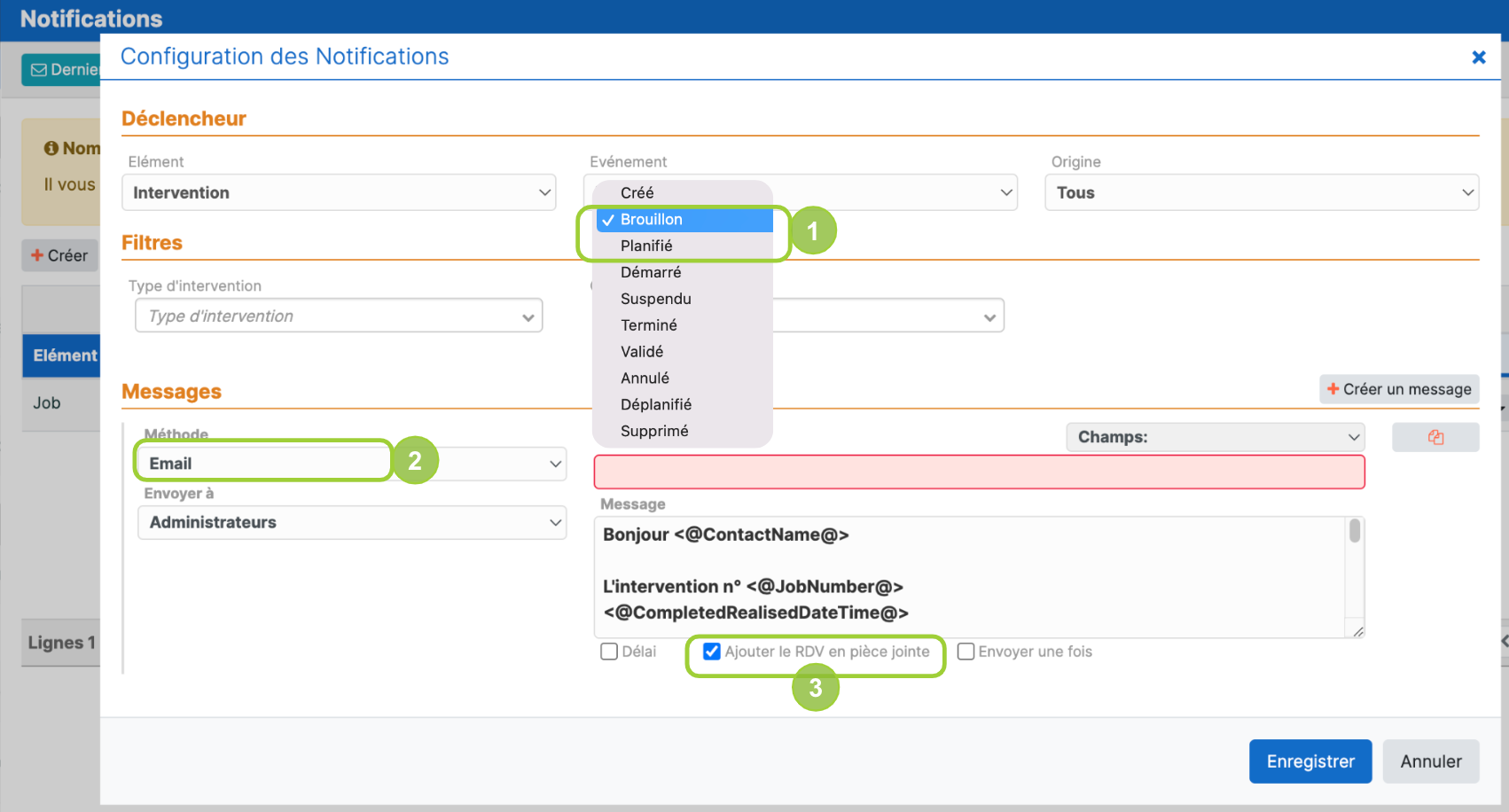Open the Méthode dropdown showing Email

click(x=352, y=464)
